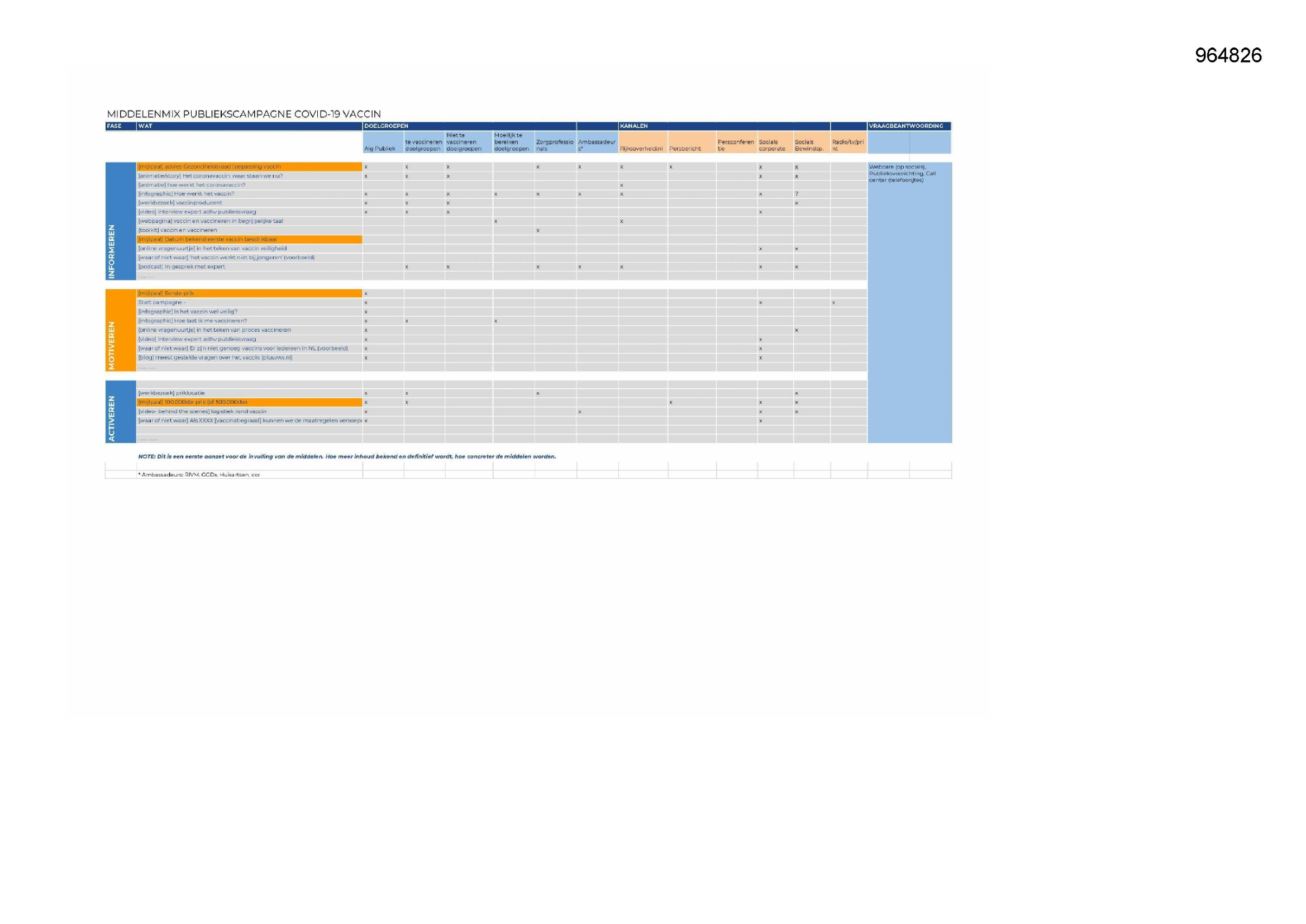Click '[podcast] In gesprek met expert' row
The height and width of the screenshot is (924, 1306).
[249, 267]
